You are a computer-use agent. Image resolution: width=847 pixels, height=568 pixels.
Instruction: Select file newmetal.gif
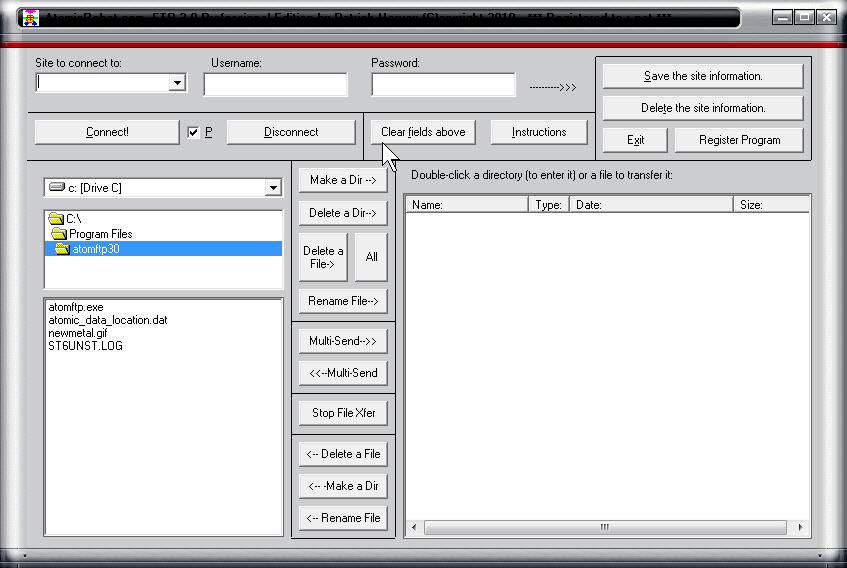pyautogui.click(x=78, y=333)
